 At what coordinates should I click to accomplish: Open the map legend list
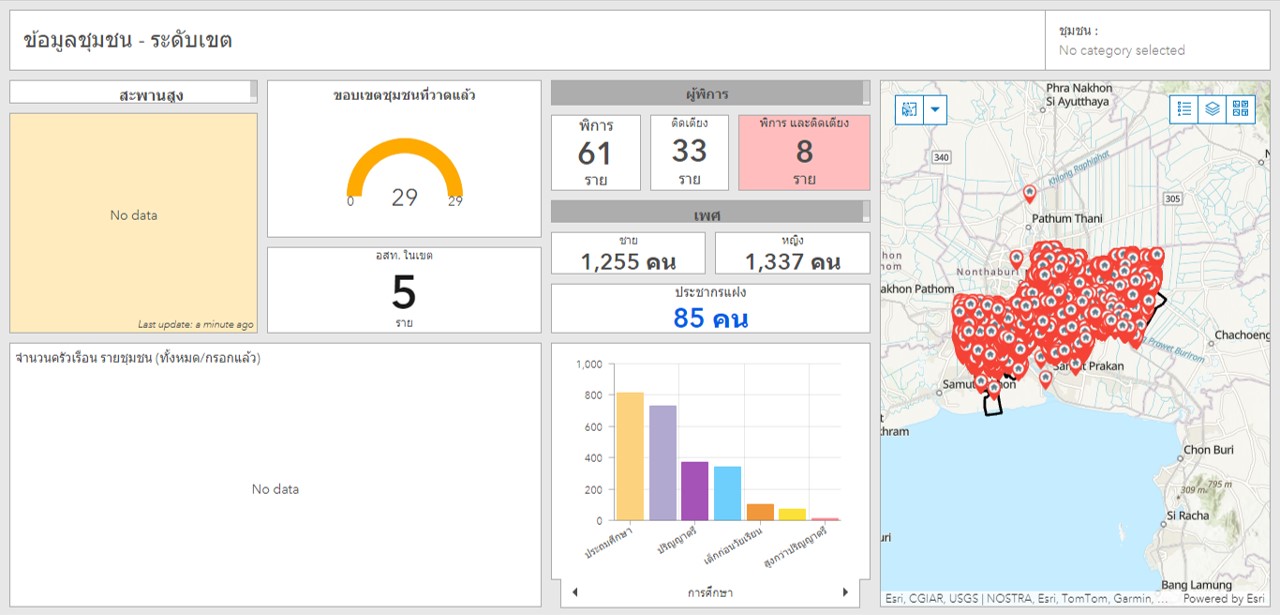(1184, 109)
